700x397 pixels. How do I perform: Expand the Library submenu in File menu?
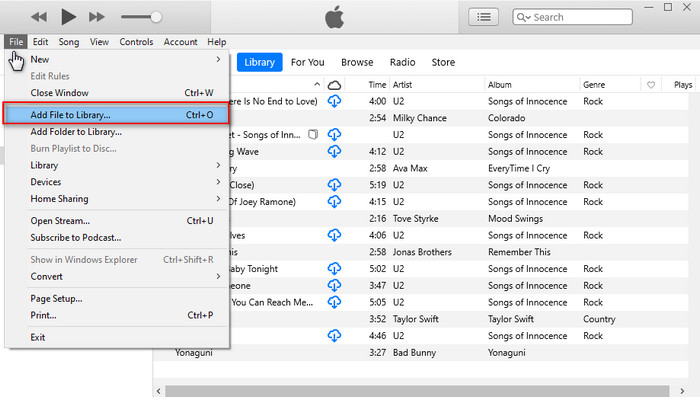(x=117, y=165)
